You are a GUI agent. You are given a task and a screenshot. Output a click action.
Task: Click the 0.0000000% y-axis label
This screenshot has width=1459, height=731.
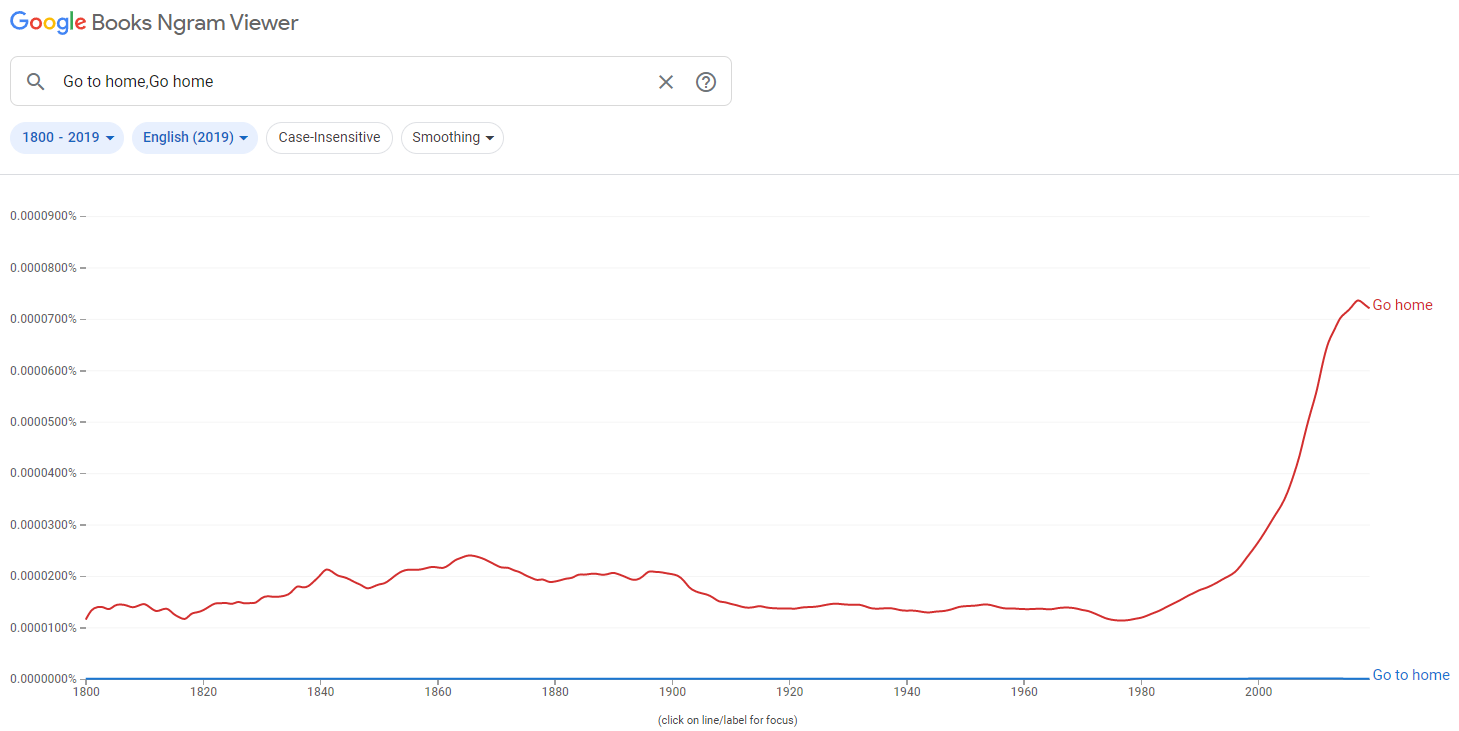click(43, 679)
